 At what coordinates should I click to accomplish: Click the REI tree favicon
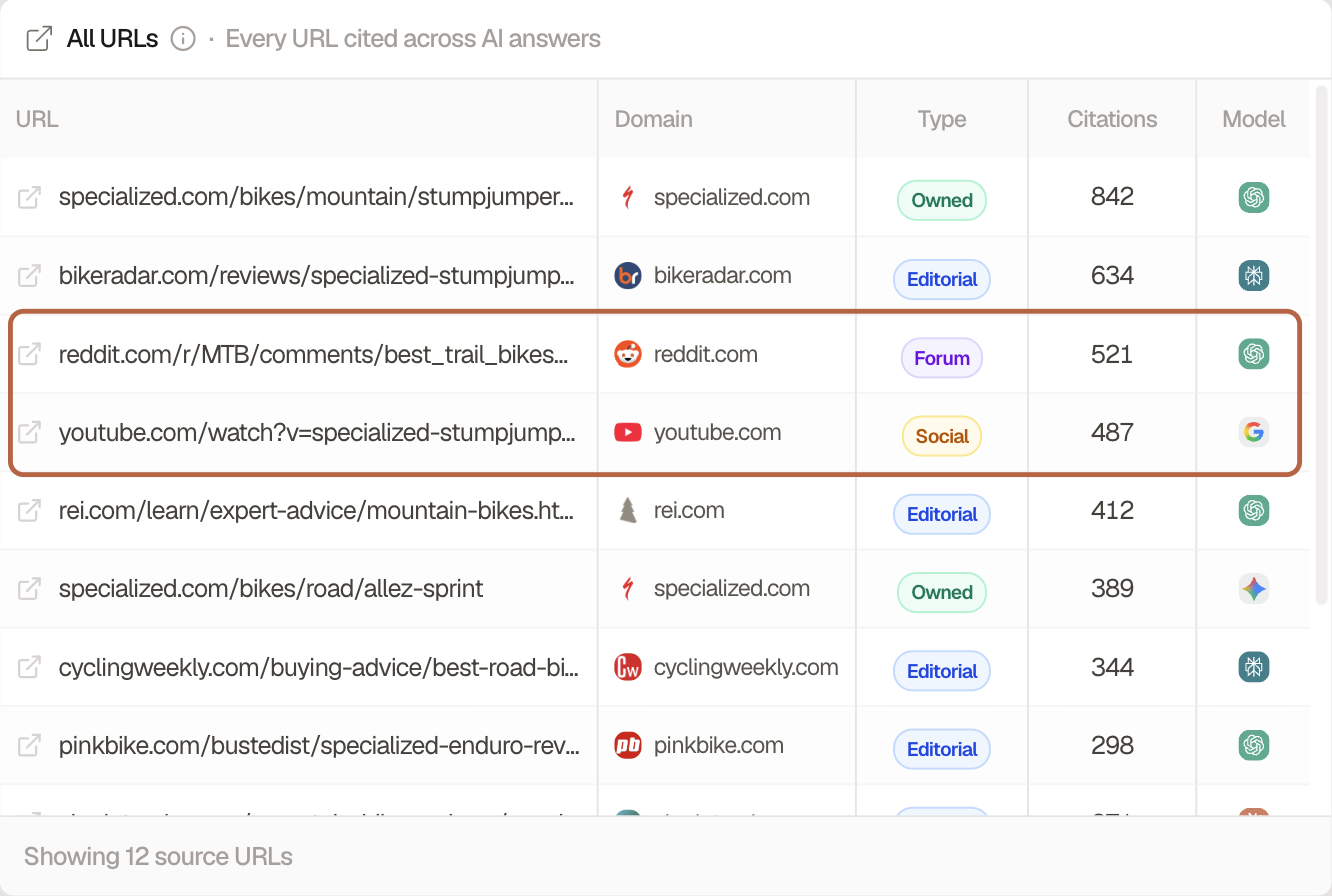point(628,510)
